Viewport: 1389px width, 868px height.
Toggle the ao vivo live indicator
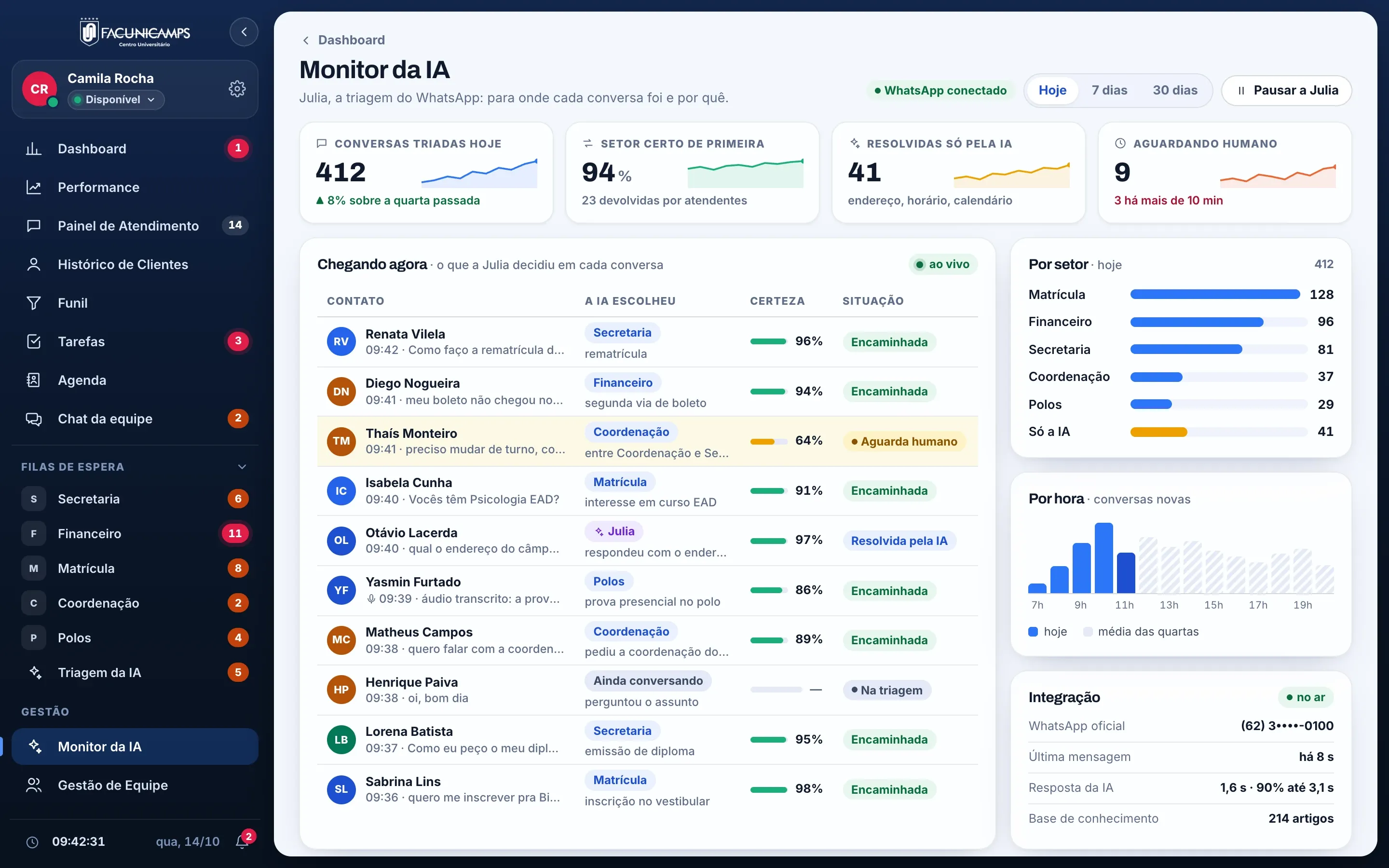pos(943,264)
